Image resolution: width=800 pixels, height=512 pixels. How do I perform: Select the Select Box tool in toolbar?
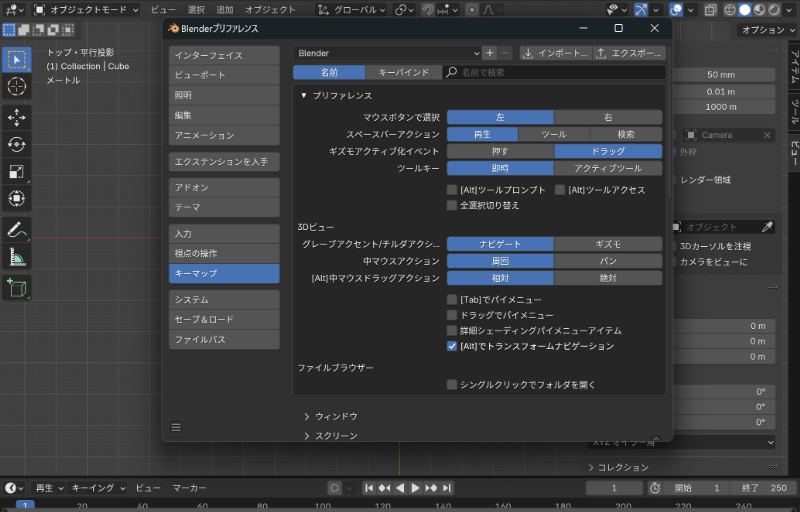[x=16, y=60]
